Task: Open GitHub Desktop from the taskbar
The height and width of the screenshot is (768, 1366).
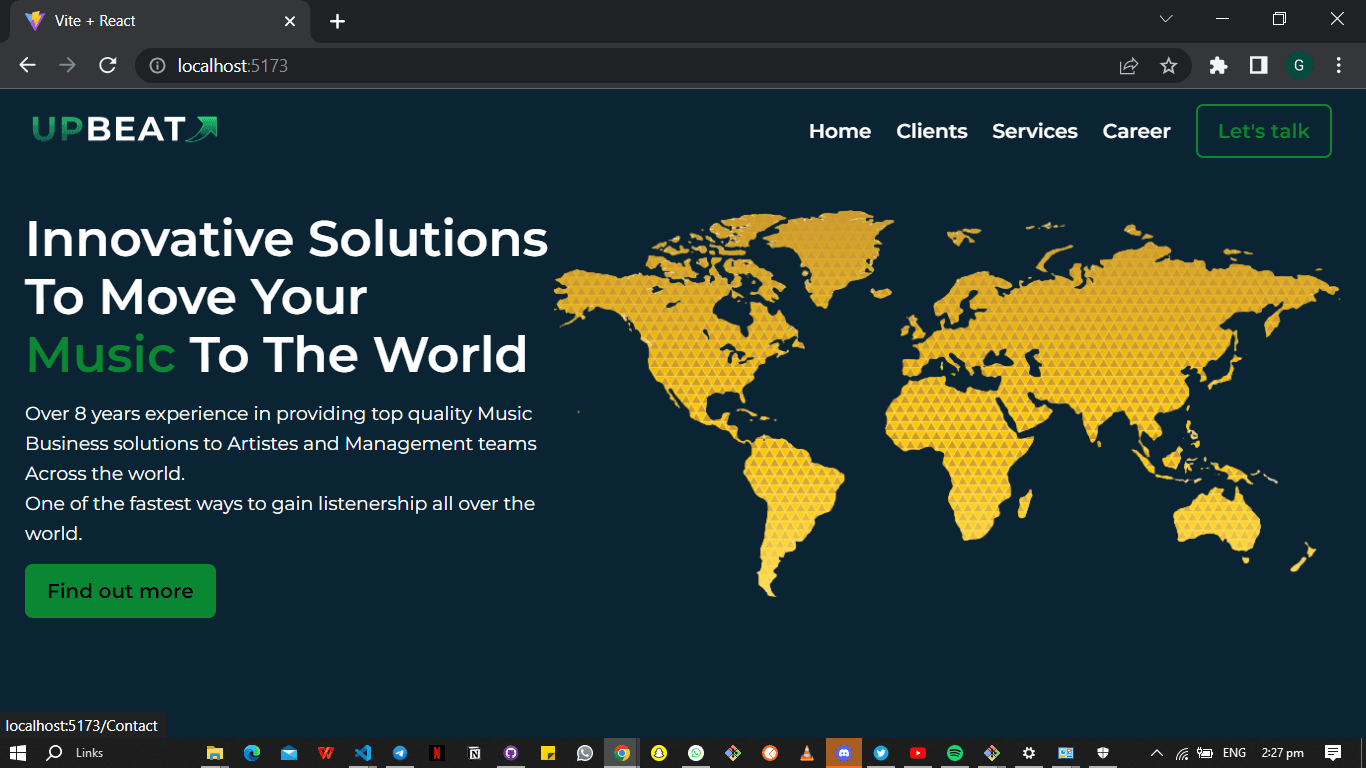Action: 511,753
